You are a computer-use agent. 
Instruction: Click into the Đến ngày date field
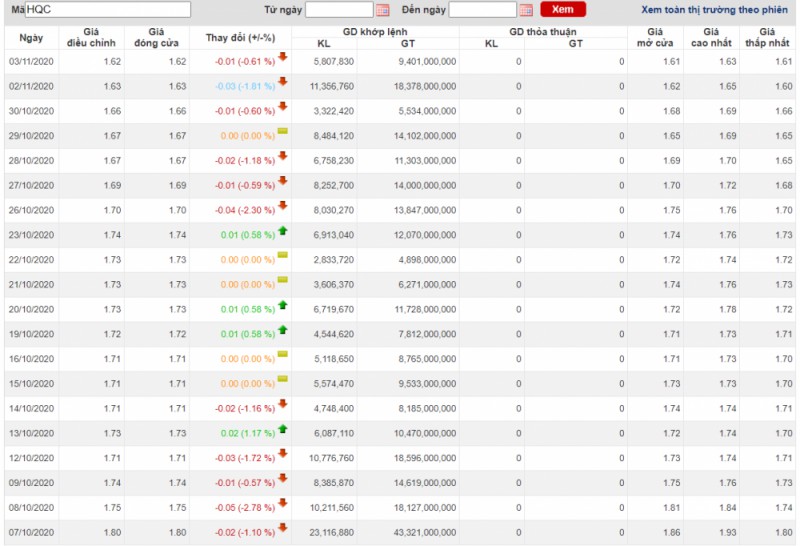coord(483,10)
